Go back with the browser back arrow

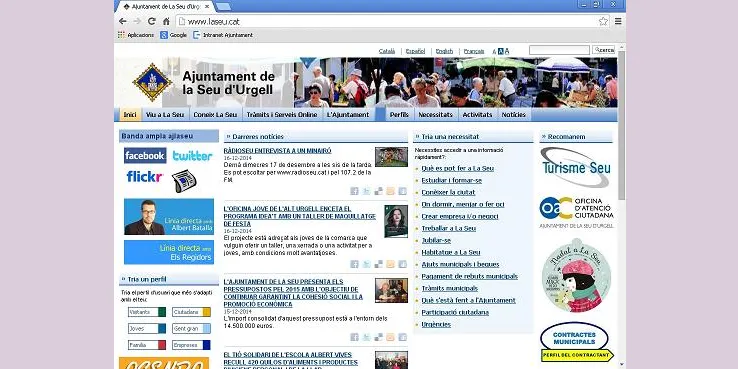tap(123, 21)
